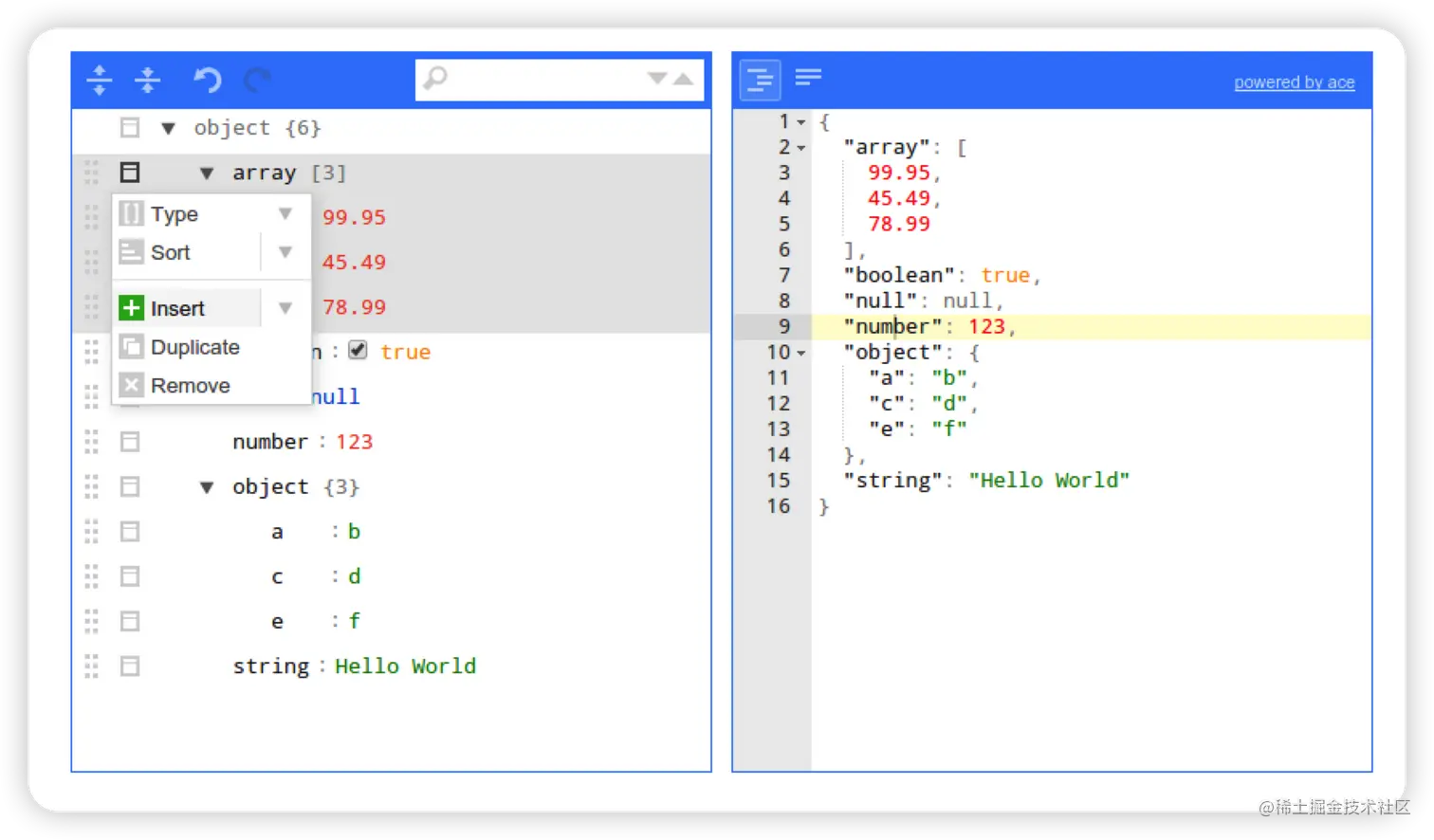Click value d of field c
1434x840 pixels.
[354, 576]
